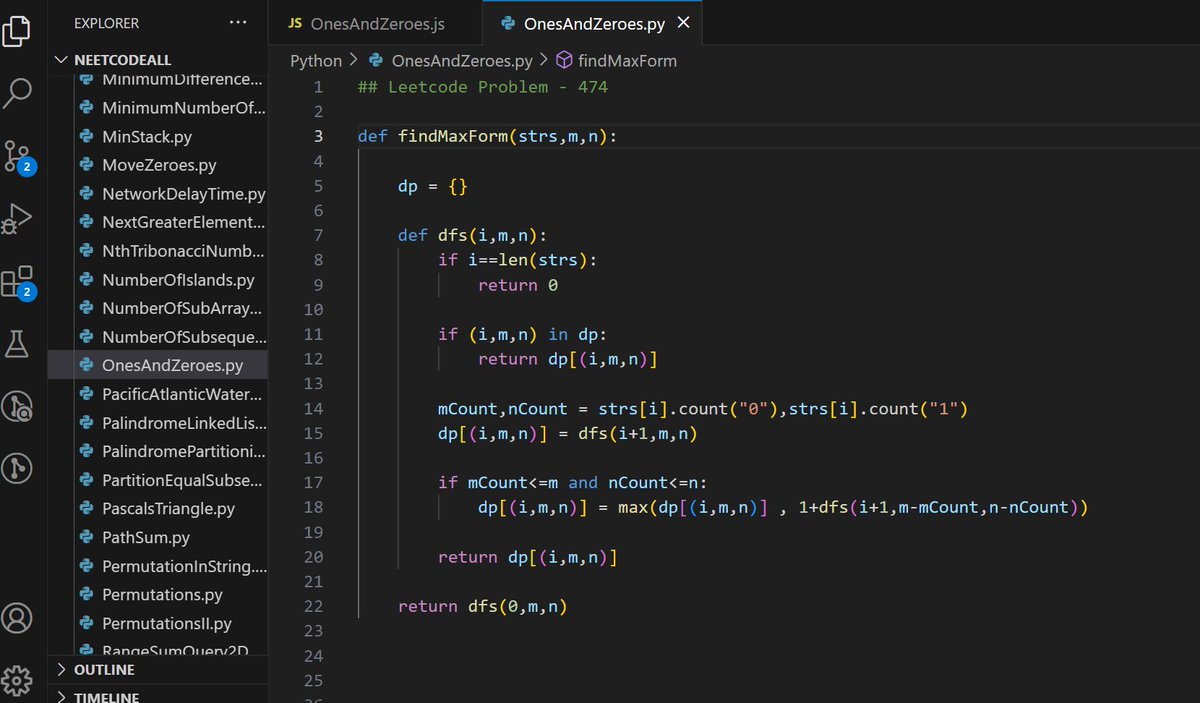Open the Extensions view icon

18,282
